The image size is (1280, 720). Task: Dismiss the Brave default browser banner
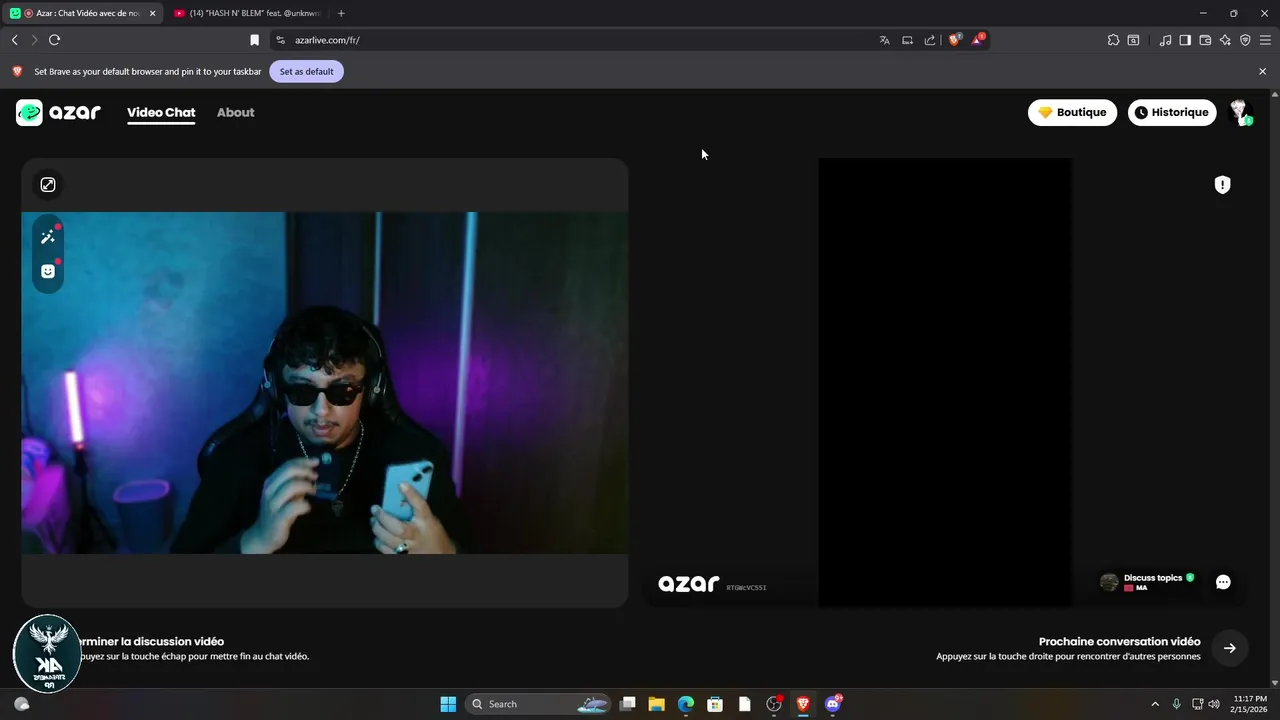point(1262,72)
